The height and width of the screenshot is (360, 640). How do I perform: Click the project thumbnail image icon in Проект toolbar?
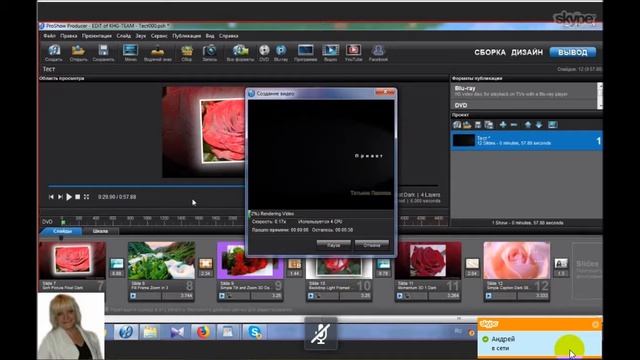[553, 125]
